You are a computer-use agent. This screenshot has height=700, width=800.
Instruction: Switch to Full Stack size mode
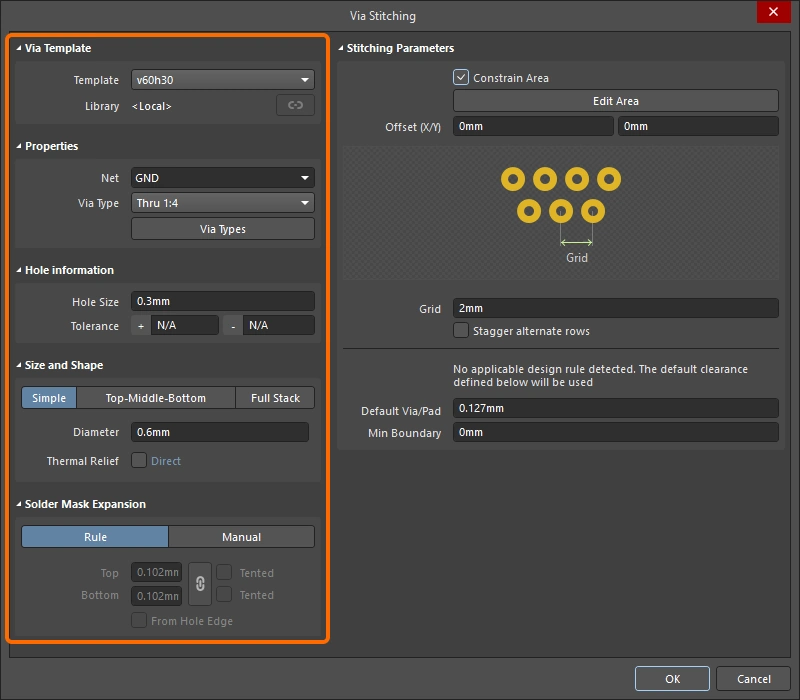275,398
